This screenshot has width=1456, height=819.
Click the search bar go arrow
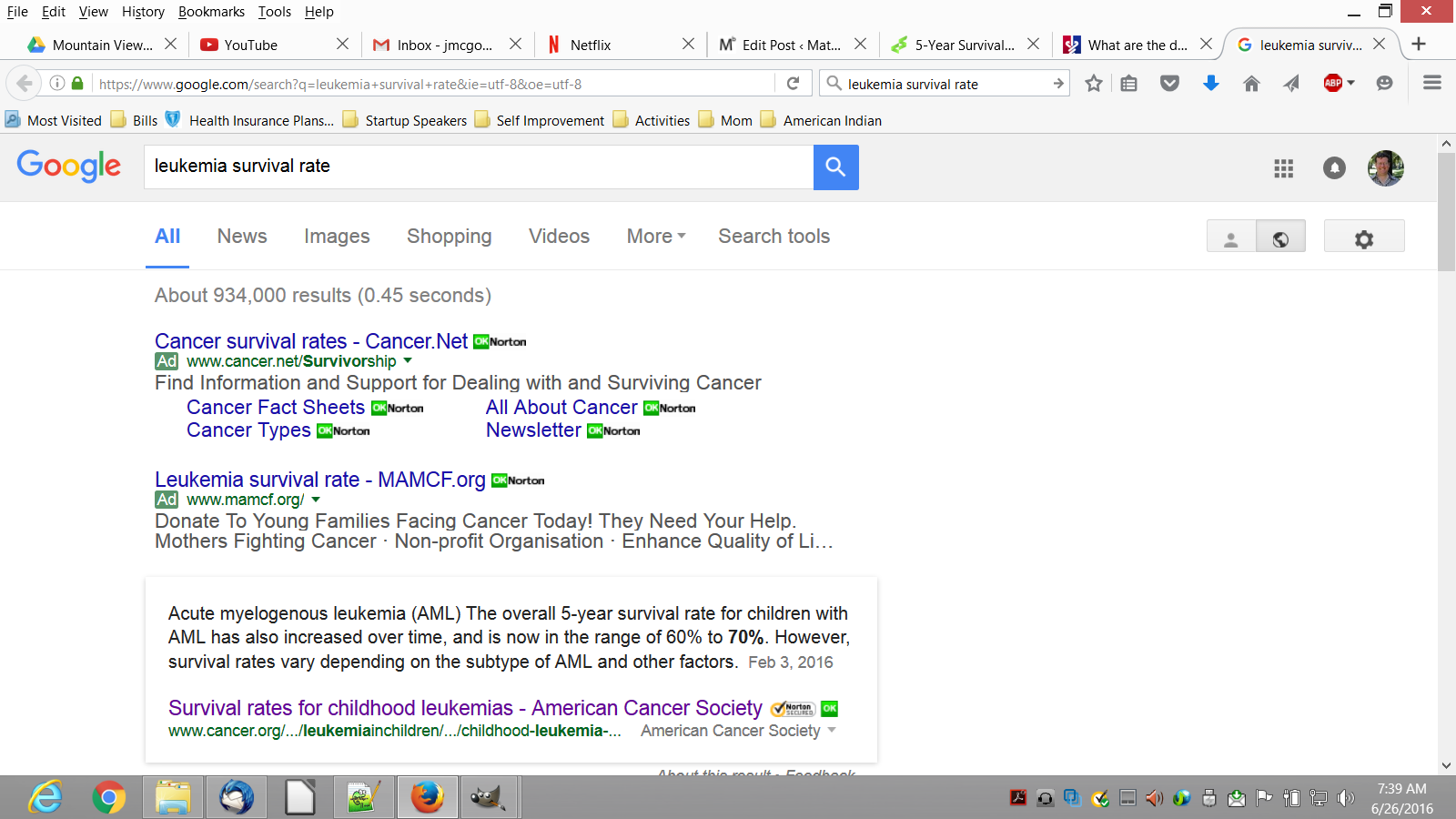tap(1058, 84)
